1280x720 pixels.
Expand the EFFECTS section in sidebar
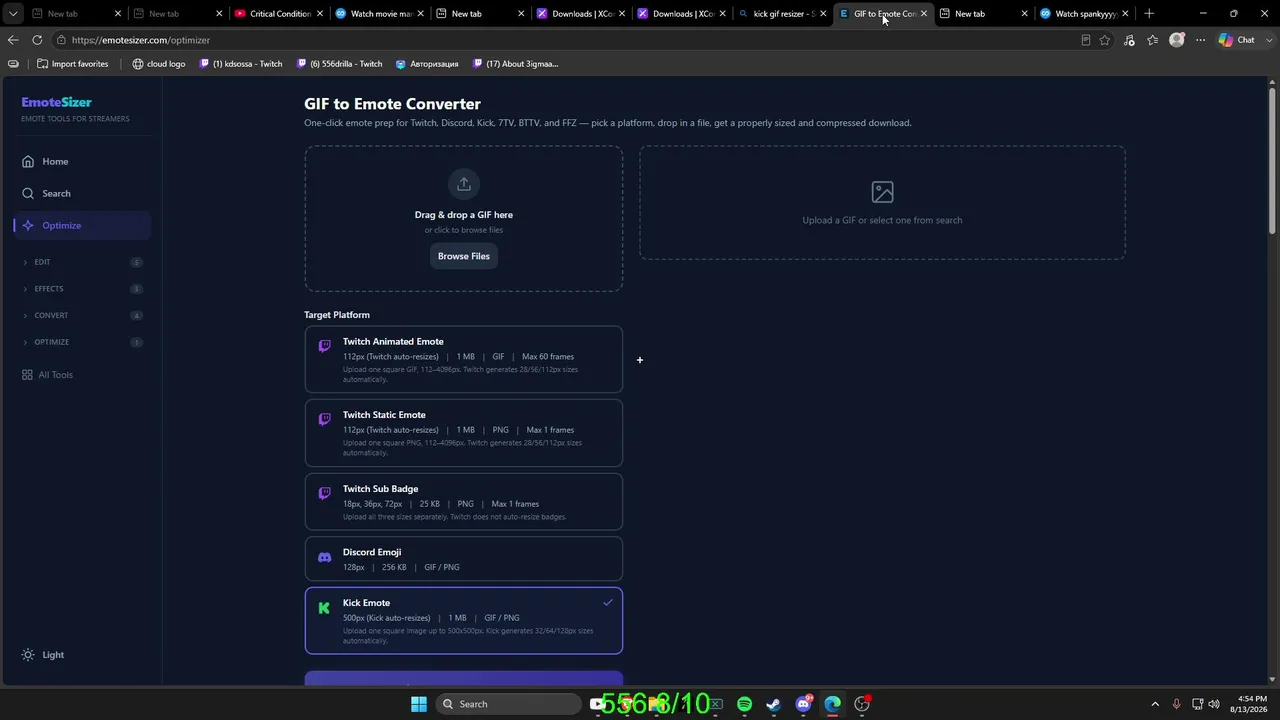click(82, 289)
